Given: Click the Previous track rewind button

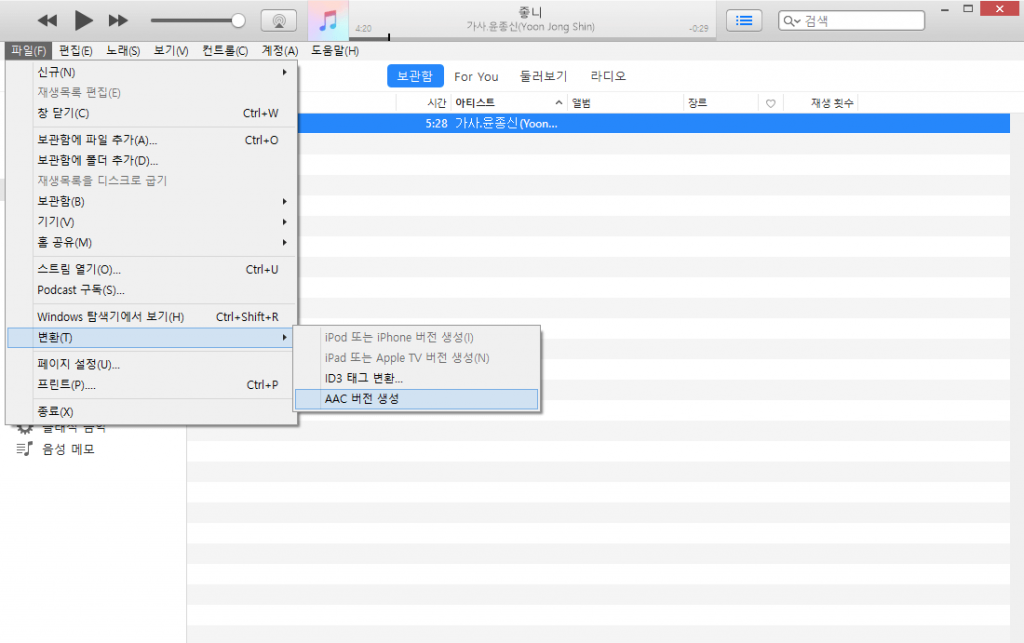Looking at the screenshot, I should [47, 21].
